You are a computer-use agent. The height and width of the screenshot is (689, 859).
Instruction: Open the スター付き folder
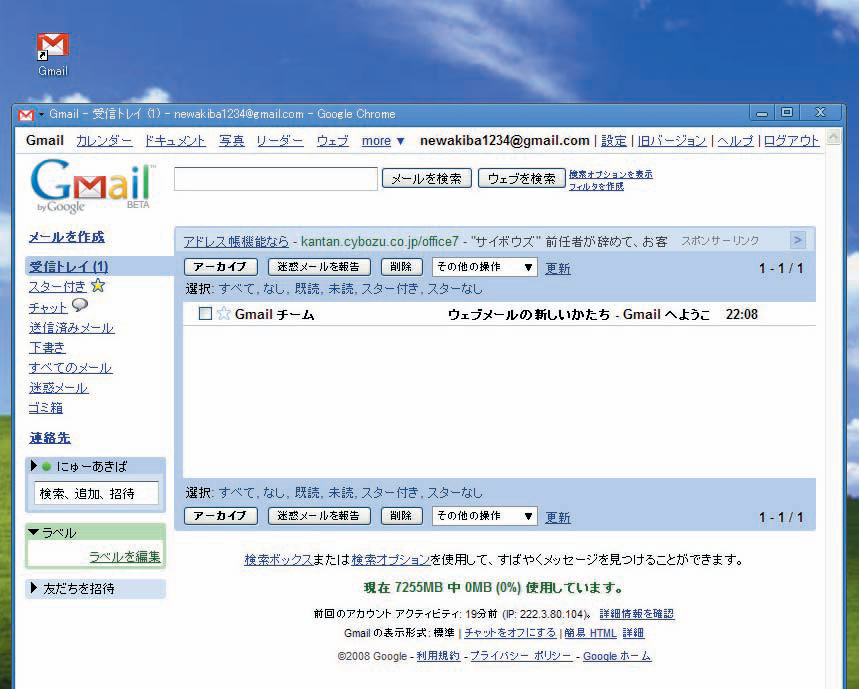[x=58, y=286]
